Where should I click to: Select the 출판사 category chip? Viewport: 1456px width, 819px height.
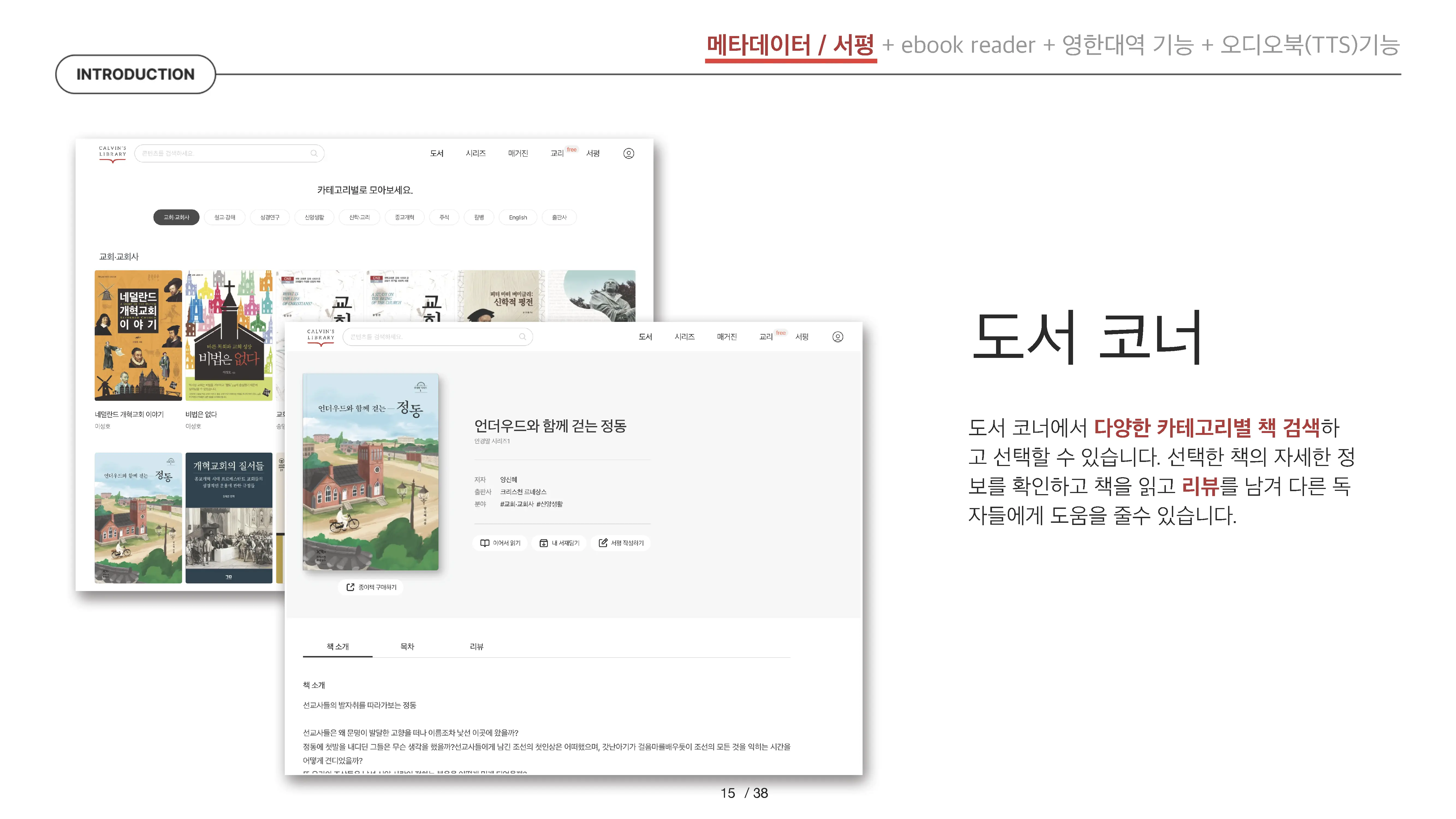point(559,217)
